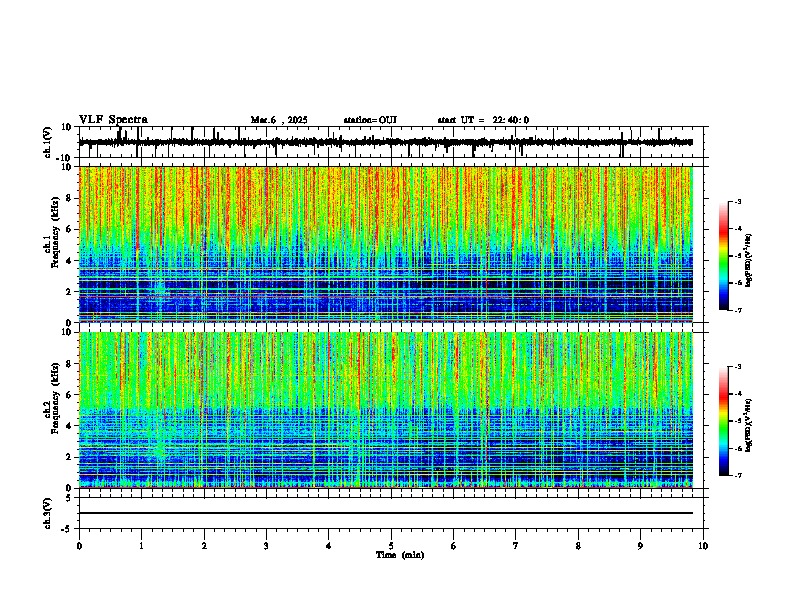This screenshot has height=612, width=792.
Task: Click the "-3" label on ch.1 colorbar
Action: point(738,201)
